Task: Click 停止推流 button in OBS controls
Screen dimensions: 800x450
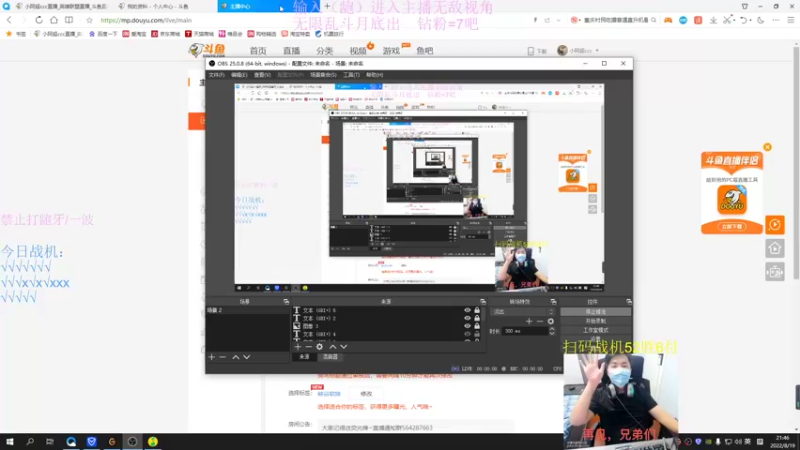Action: 595,312
